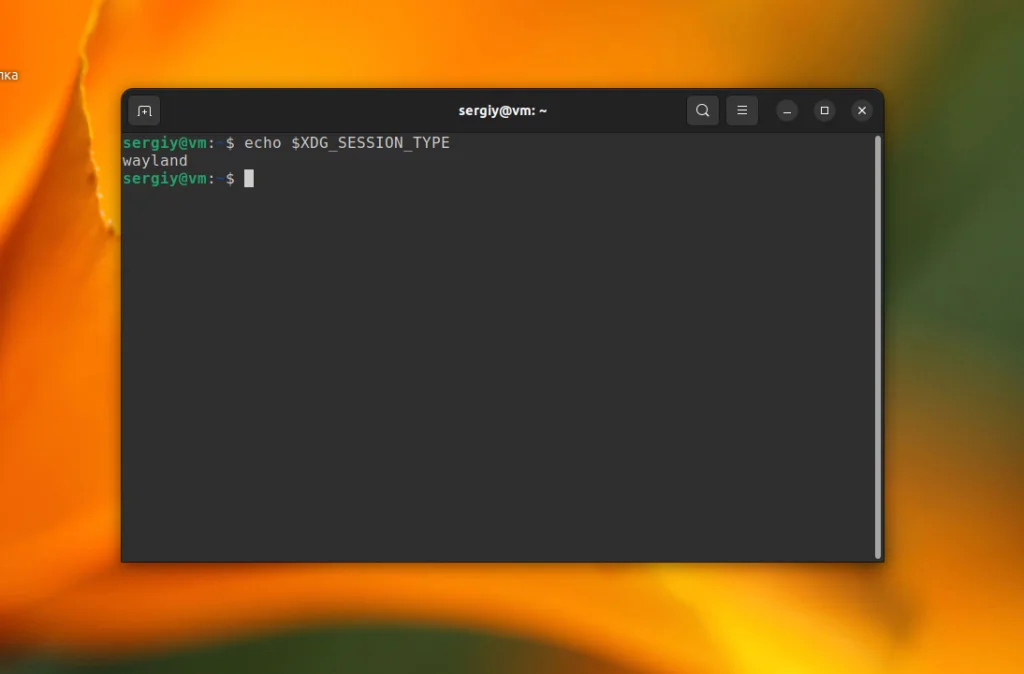Minimize the terminal window
The width and height of the screenshot is (1024, 674).
coord(786,110)
